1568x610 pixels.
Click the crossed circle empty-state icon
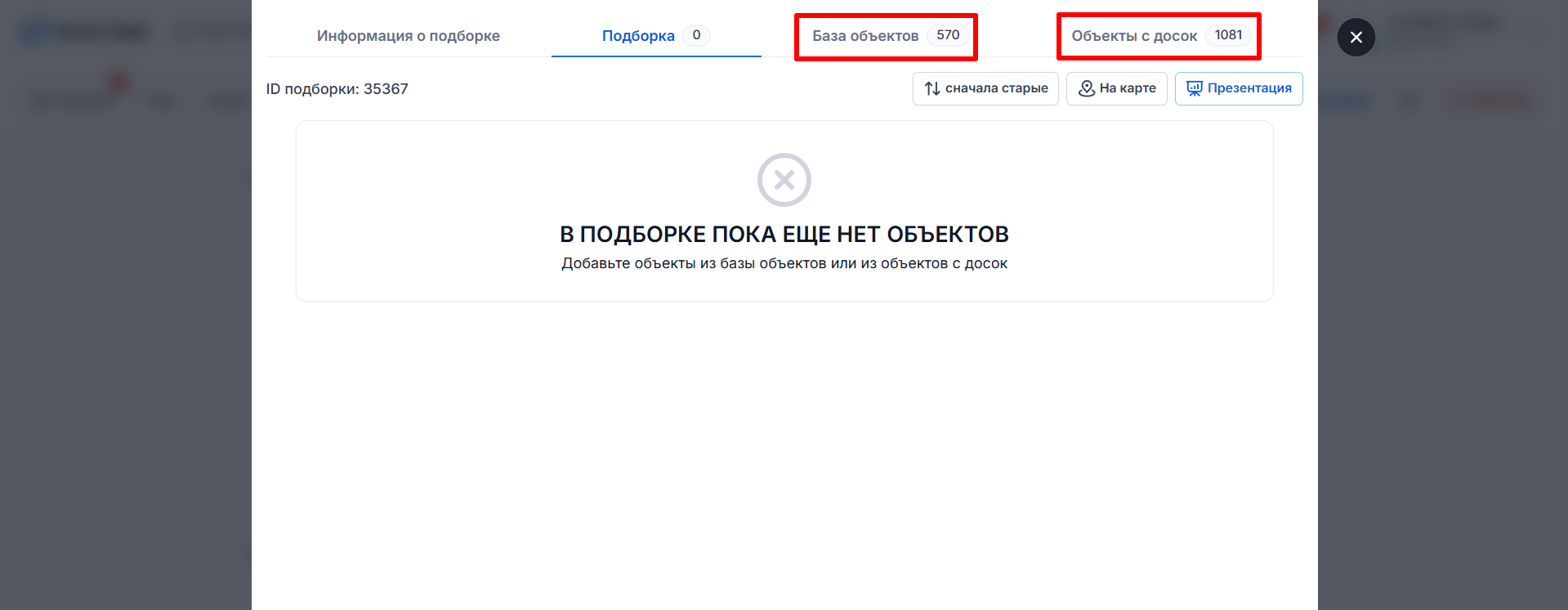click(x=784, y=180)
